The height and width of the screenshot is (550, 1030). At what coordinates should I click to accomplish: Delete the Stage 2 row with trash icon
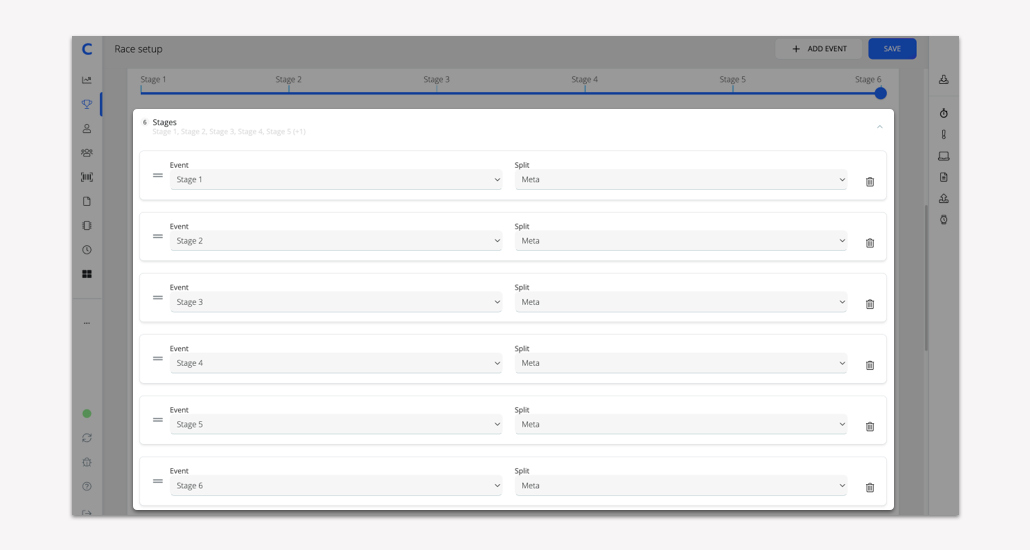click(x=870, y=243)
